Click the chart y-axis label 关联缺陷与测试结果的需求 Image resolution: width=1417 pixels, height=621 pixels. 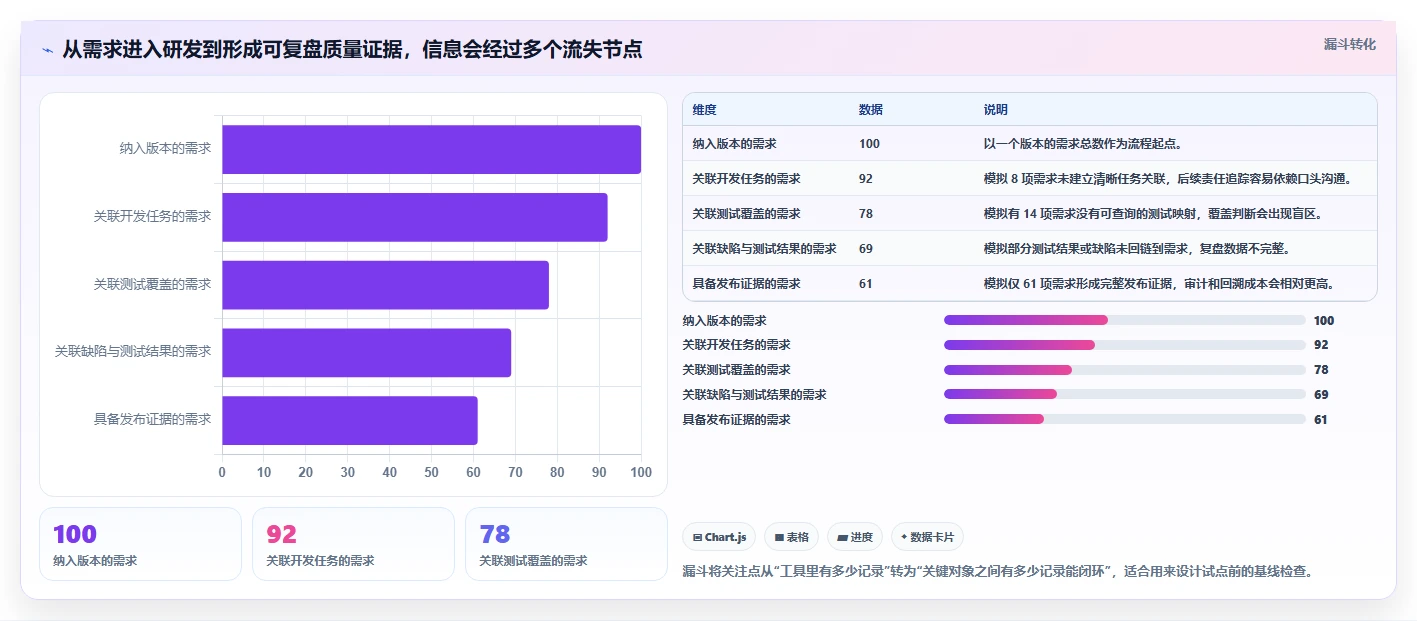click(x=133, y=352)
